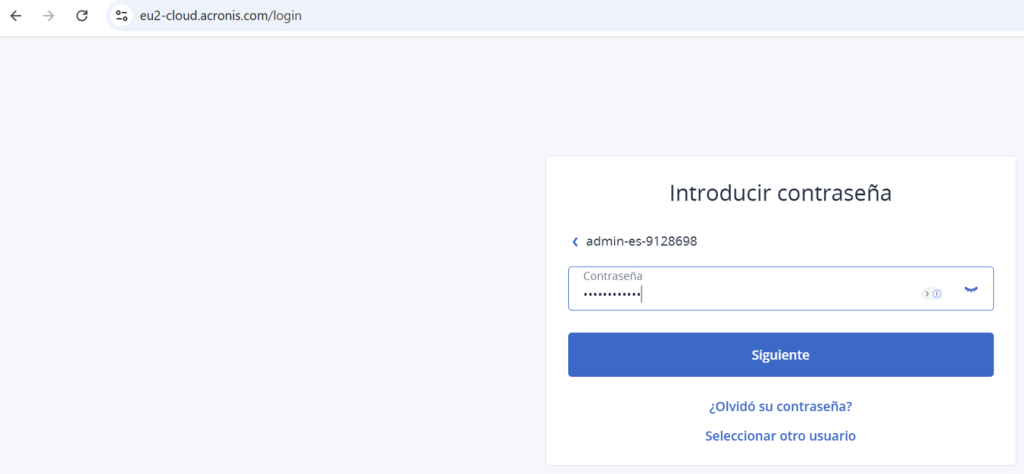The image size is (1024, 474).
Task: Open the ¿Olvidó su contraseña? link
Action: (780, 407)
